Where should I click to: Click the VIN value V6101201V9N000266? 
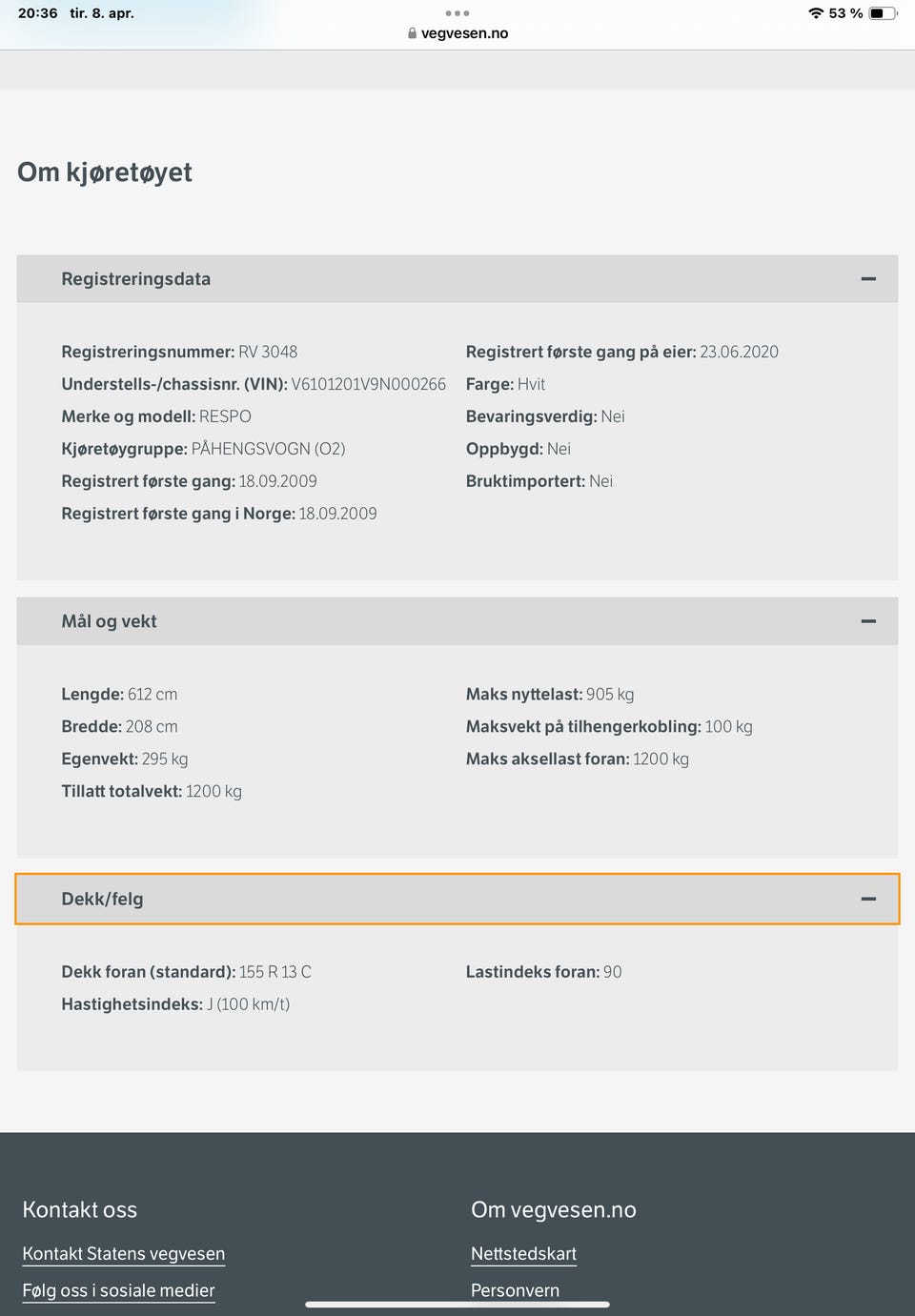click(369, 384)
